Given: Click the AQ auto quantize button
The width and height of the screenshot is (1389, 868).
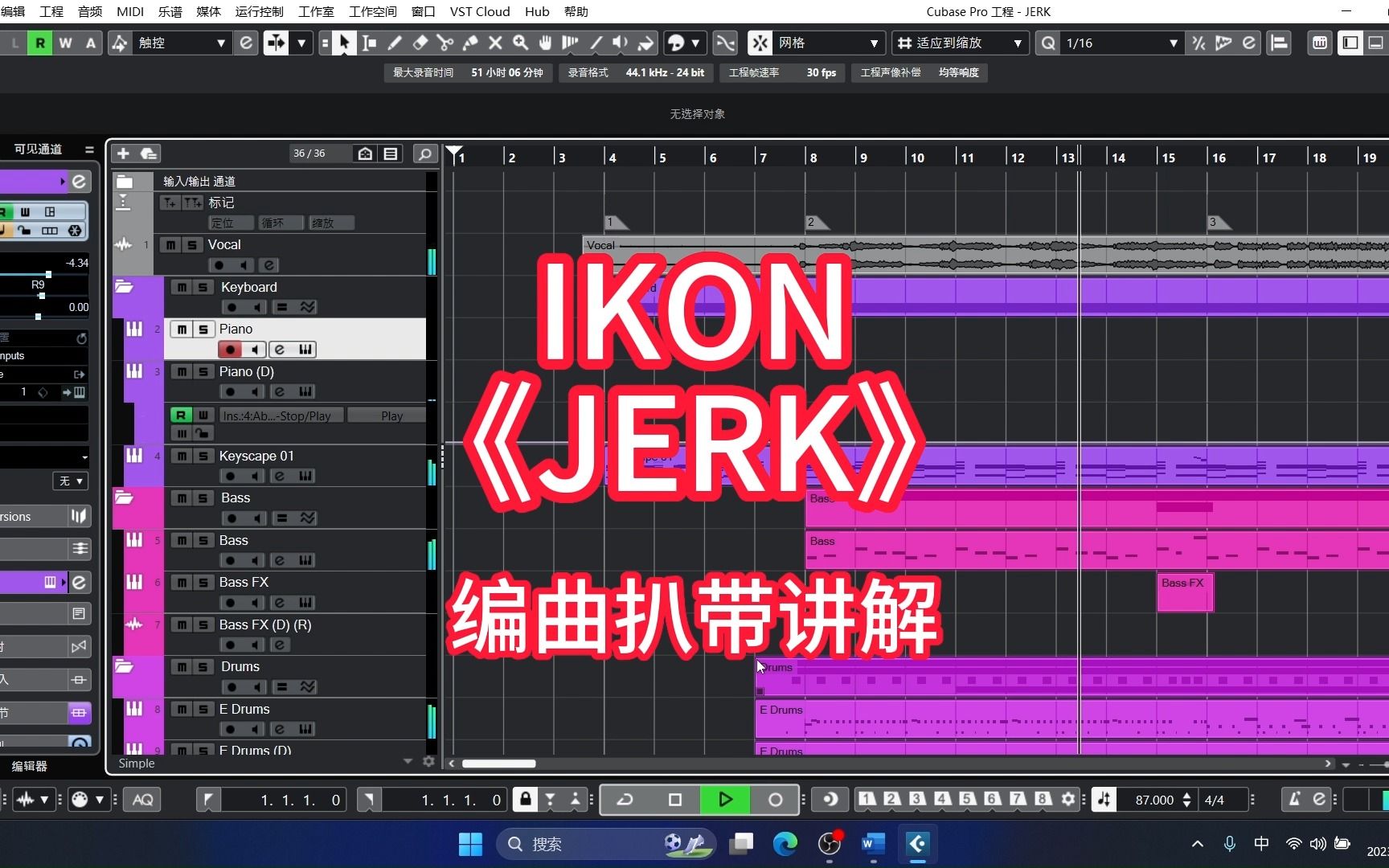Looking at the screenshot, I should tap(143, 799).
